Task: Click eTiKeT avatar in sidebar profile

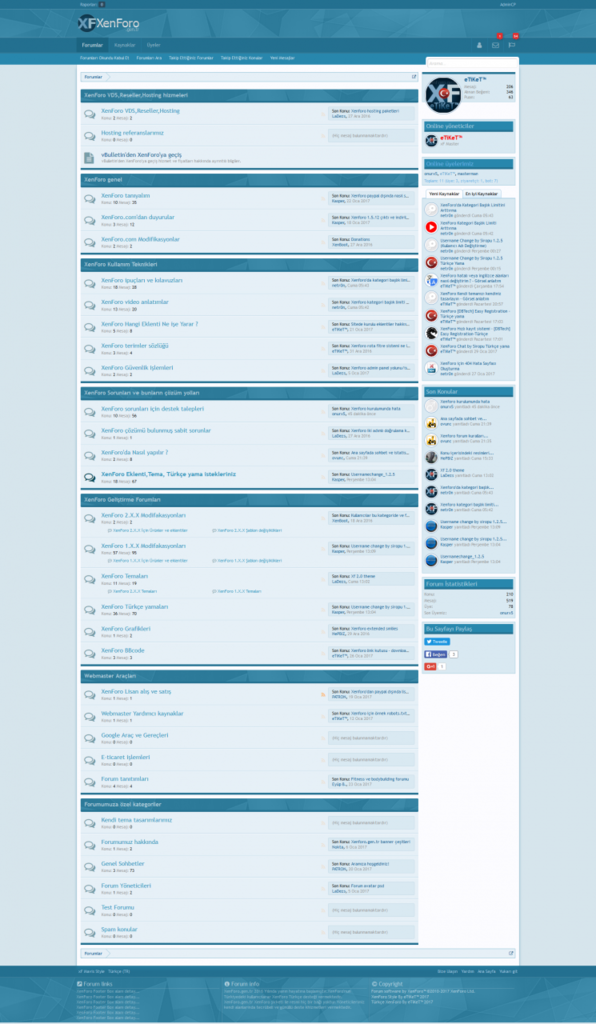Action: (443, 95)
